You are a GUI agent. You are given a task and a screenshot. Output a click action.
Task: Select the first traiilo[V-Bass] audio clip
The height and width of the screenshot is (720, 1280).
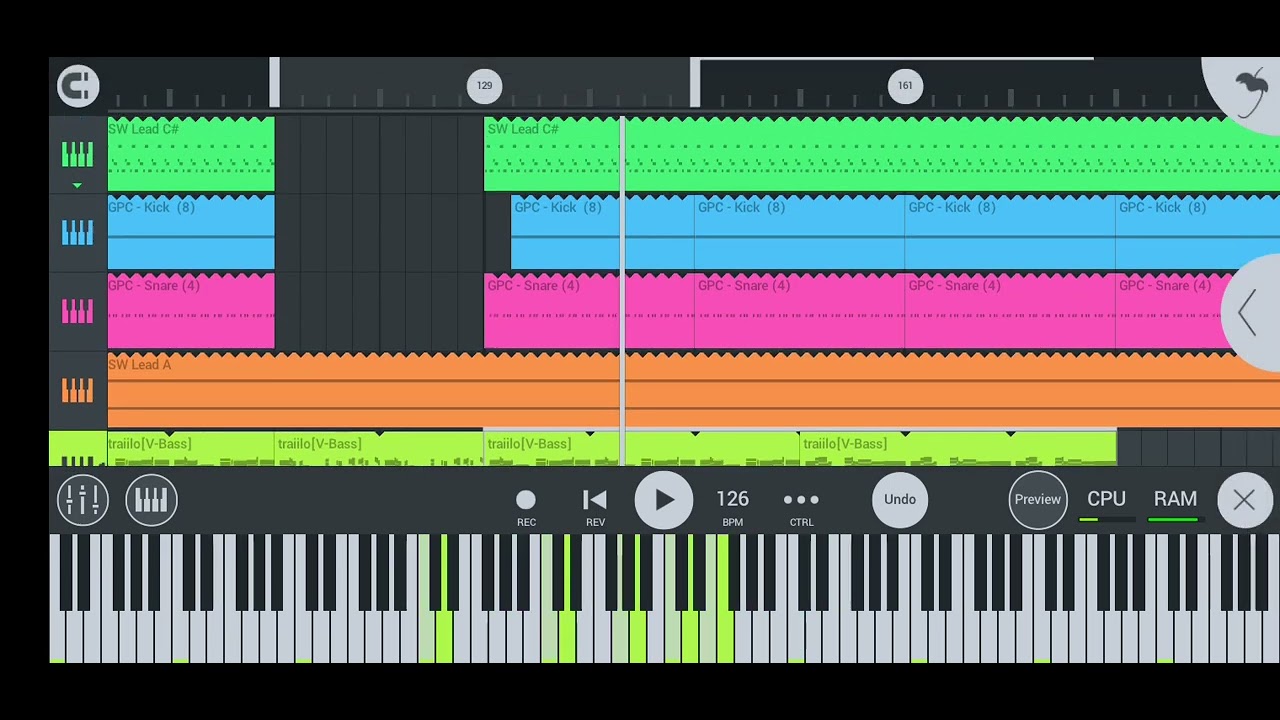[x=191, y=449]
